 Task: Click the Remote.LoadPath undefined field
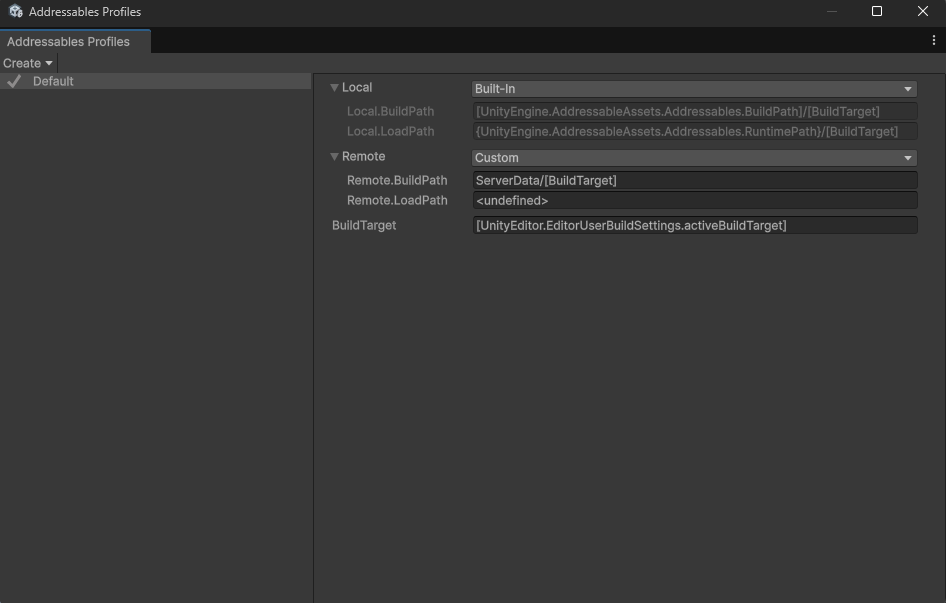694,200
